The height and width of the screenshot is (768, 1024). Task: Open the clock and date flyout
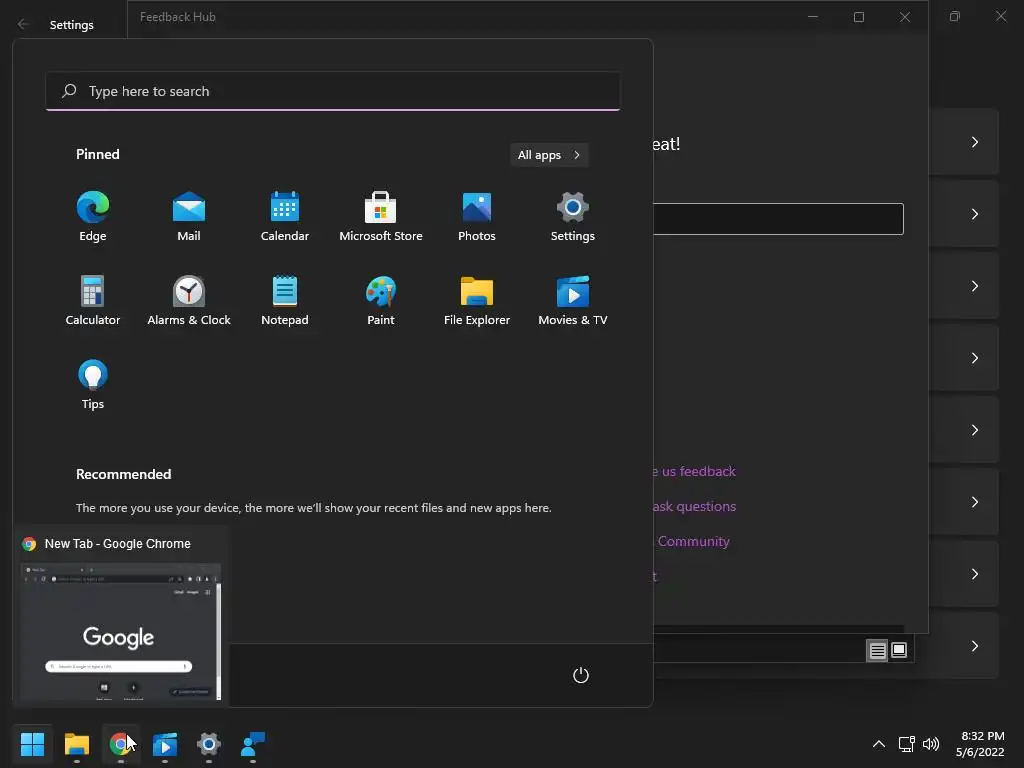[980, 744]
